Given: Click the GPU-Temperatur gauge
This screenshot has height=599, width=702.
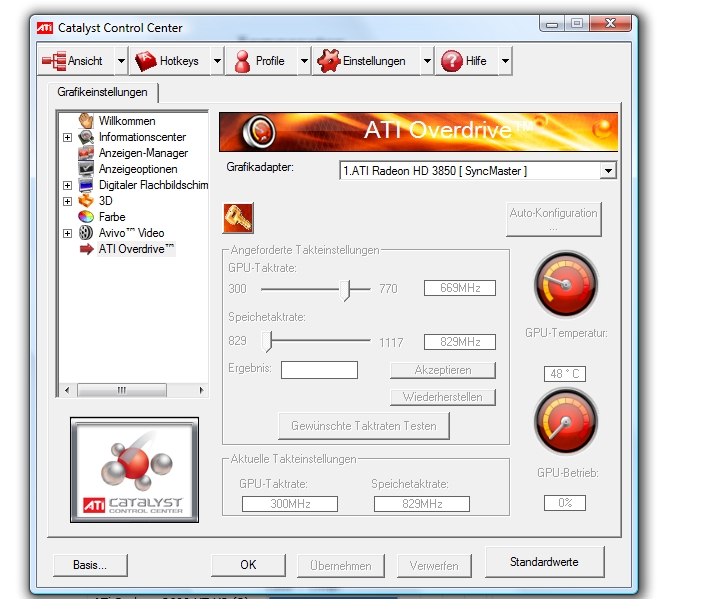Looking at the screenshot, I should pos(566,284).
